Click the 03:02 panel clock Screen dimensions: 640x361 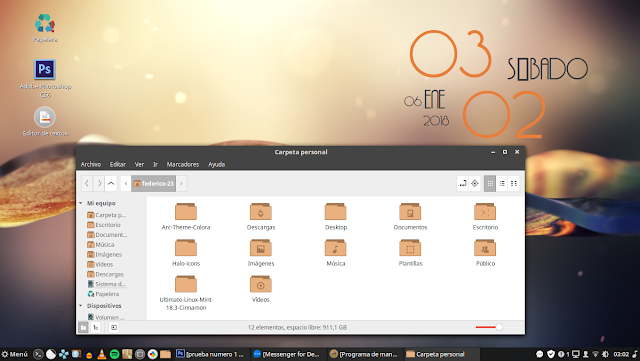[621, 354]
